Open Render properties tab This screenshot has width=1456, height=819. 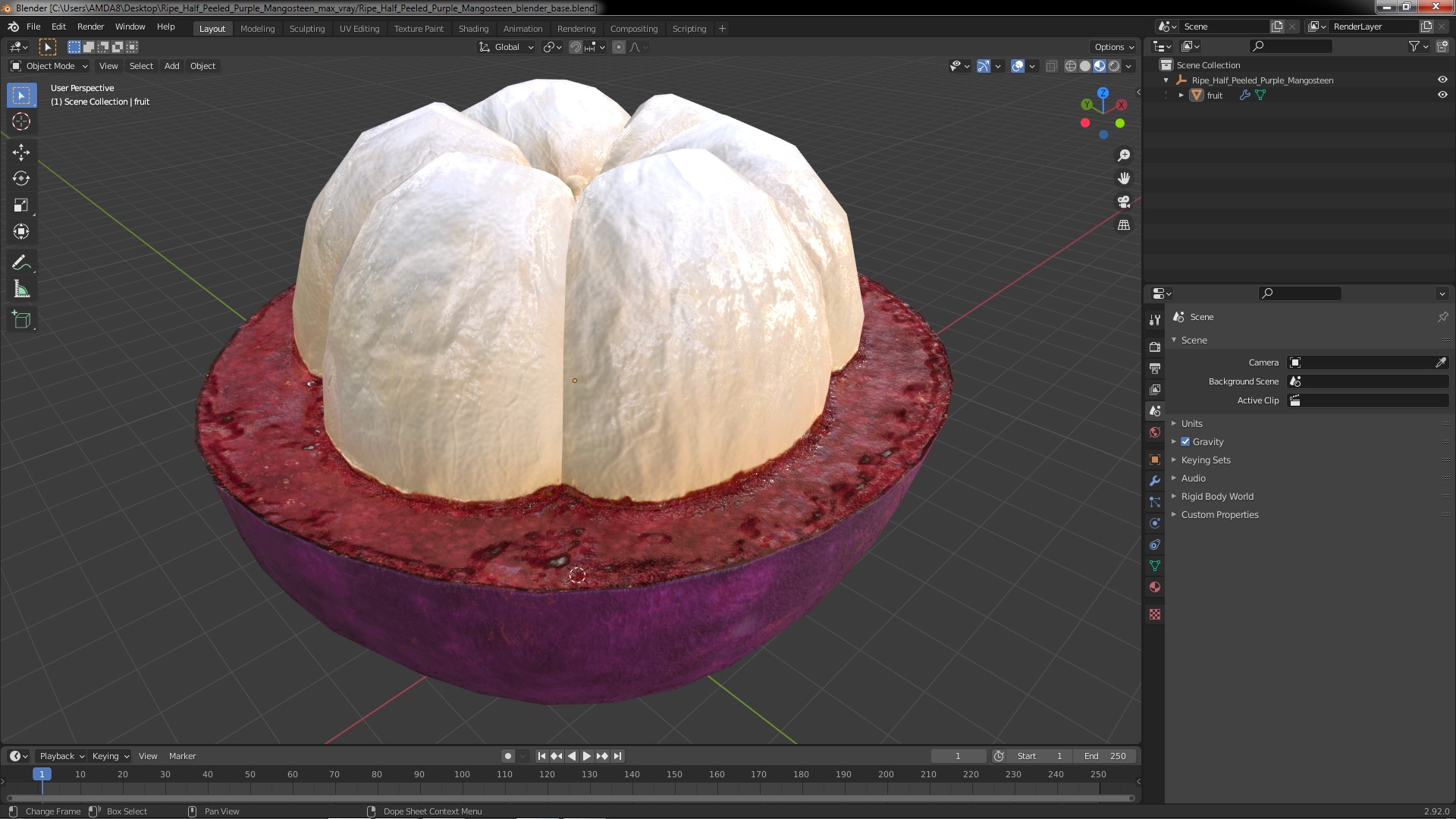[1155, 347]
